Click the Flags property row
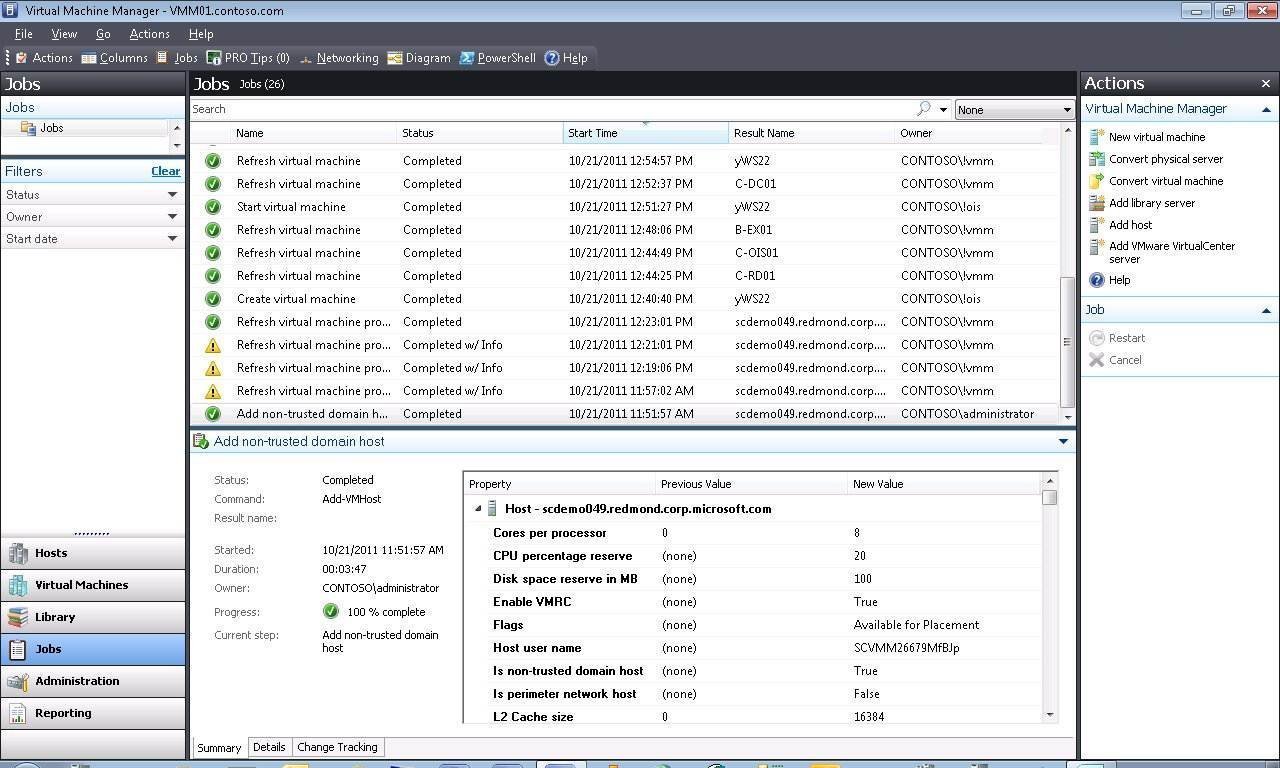Screen dimensions: 1280x768 pos(753,625)
